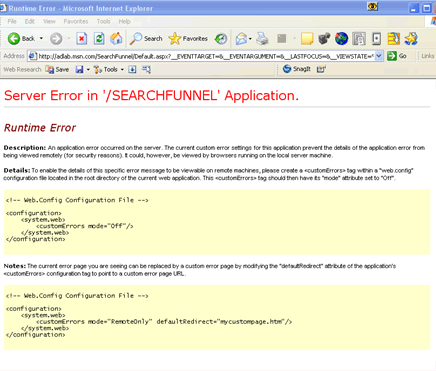Click the device-shaped icon in toolbar

[376, 39]
